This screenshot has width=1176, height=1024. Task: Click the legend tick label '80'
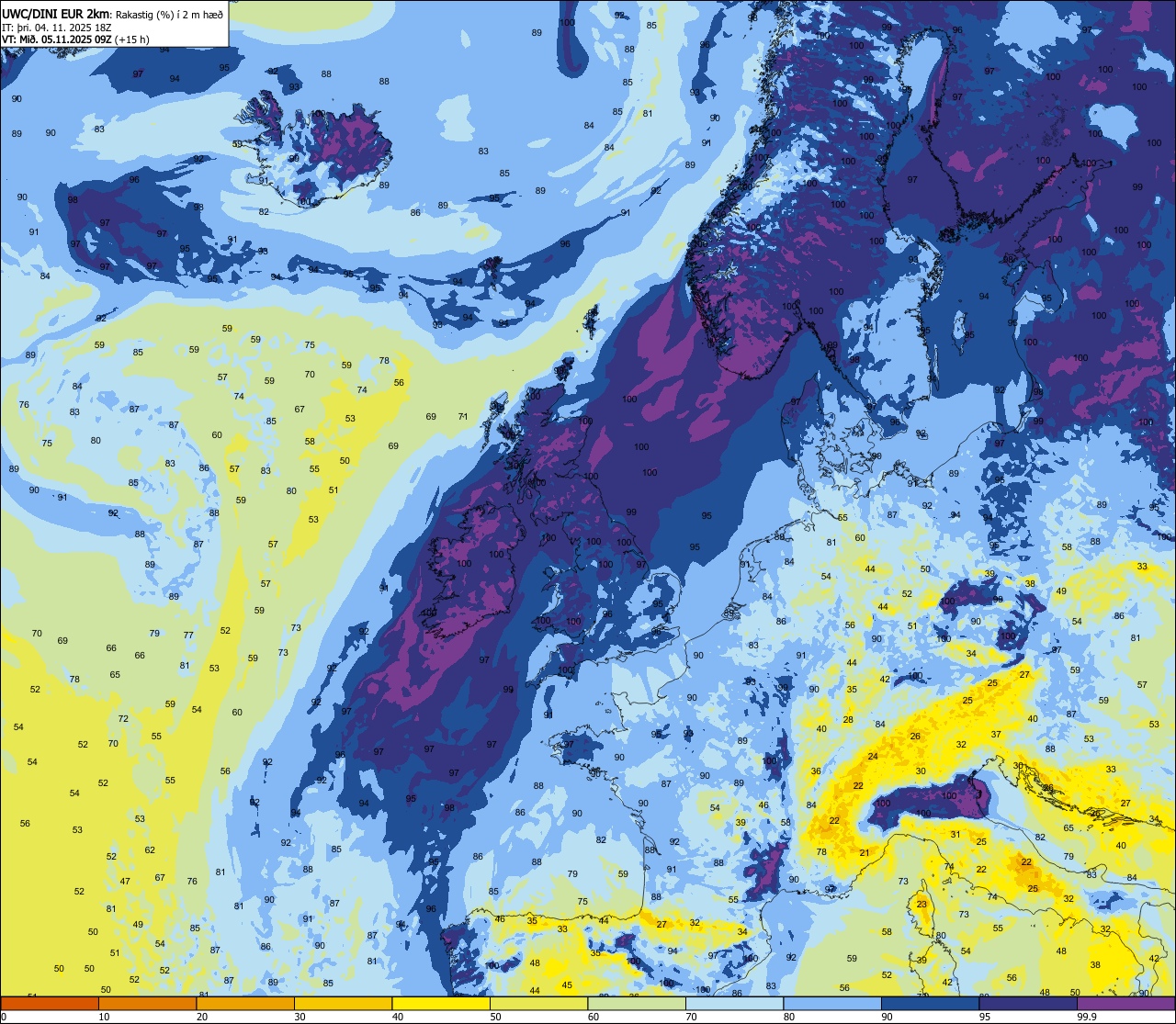[x=789, y=1017]
